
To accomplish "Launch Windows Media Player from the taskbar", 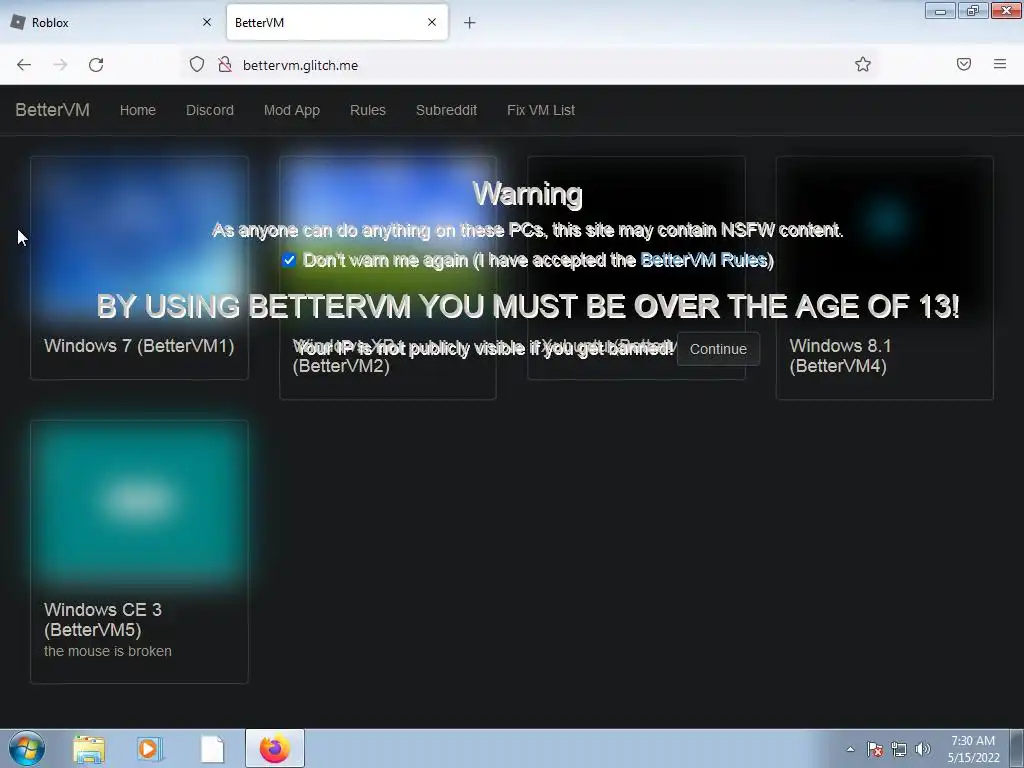I will (x=150, y=749).
